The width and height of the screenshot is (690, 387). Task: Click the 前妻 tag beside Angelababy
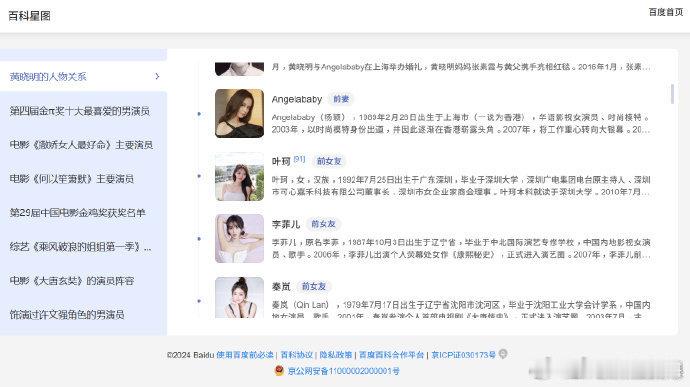[341, 99]
